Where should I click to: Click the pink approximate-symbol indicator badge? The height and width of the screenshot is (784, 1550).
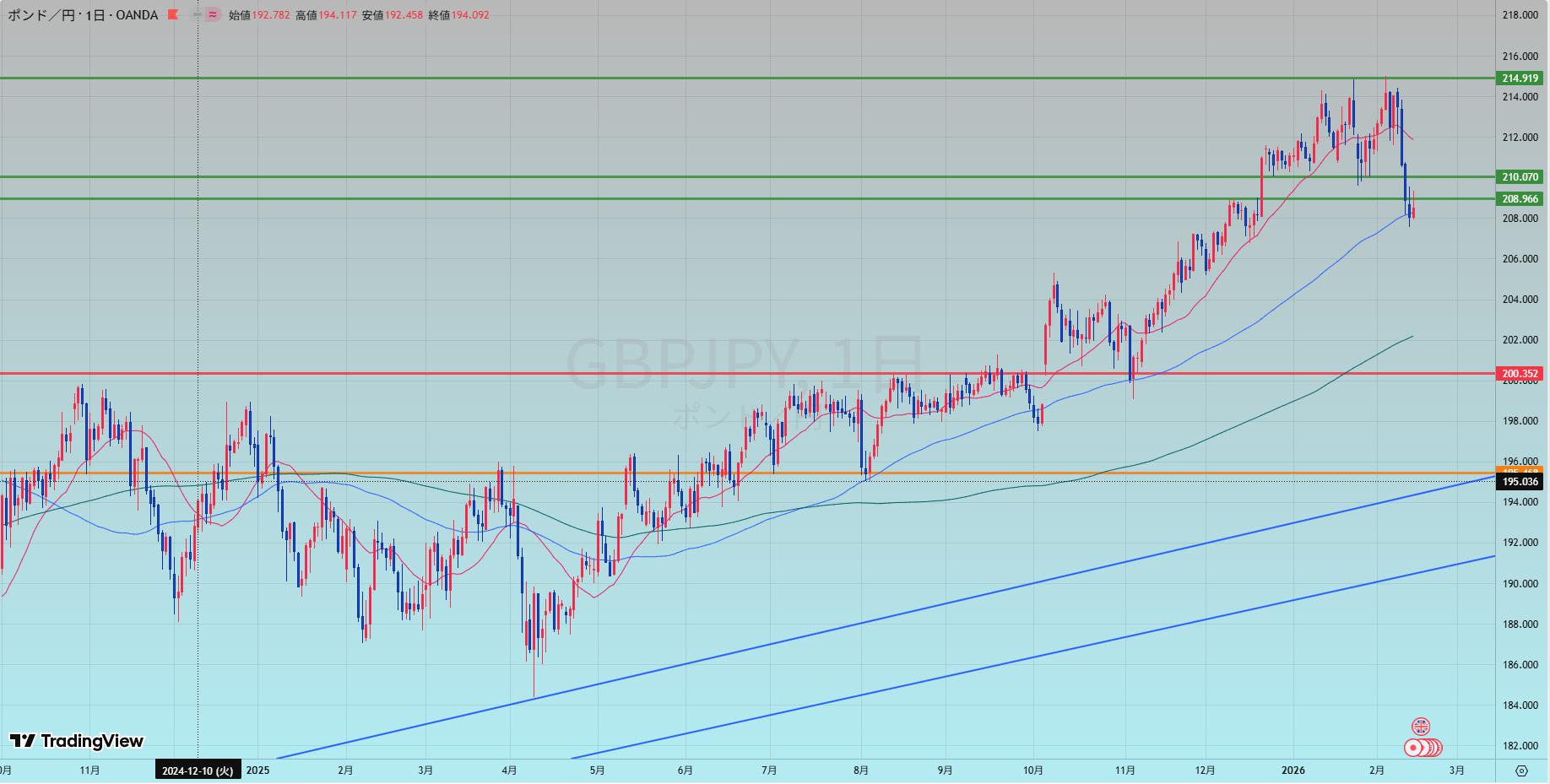pos(212,15)
